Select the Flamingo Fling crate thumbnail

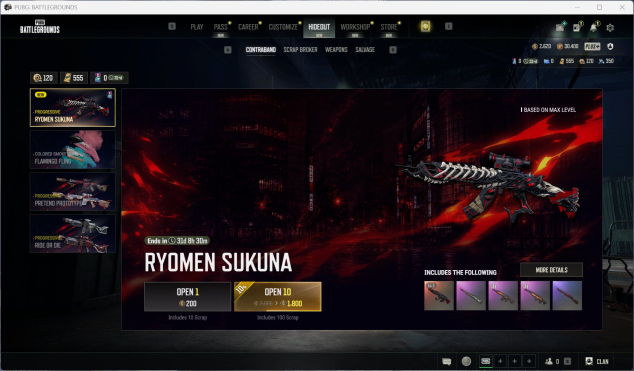[x=73, y=150]
